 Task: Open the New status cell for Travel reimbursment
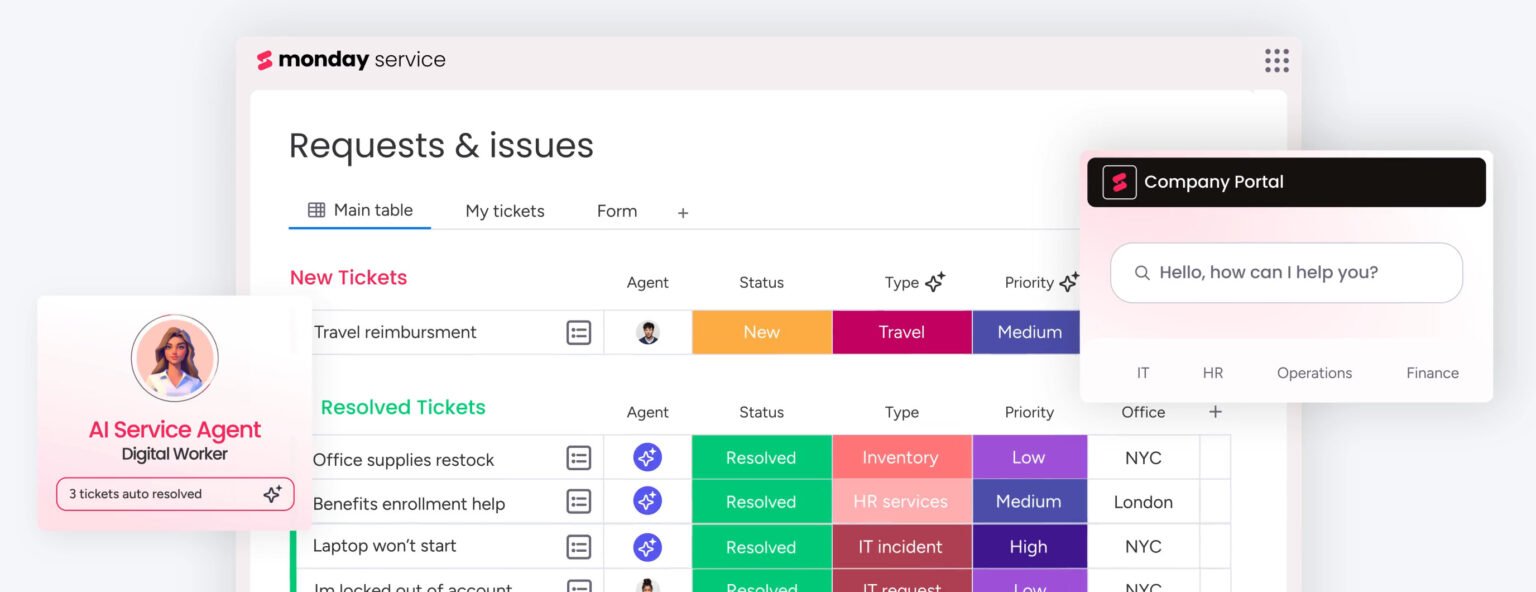pos(762,332)
